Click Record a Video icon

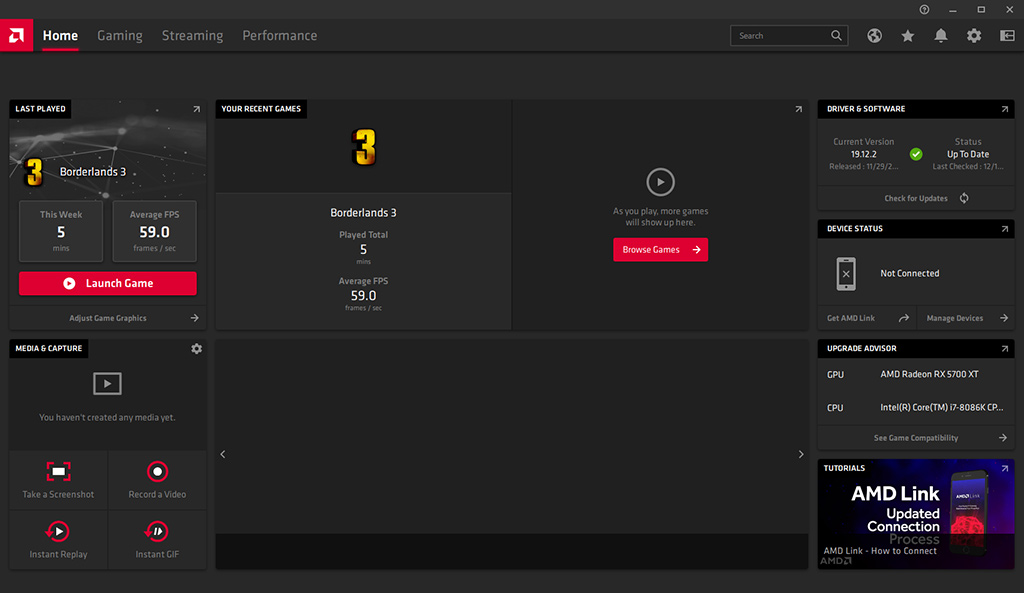tap(157, 472)
